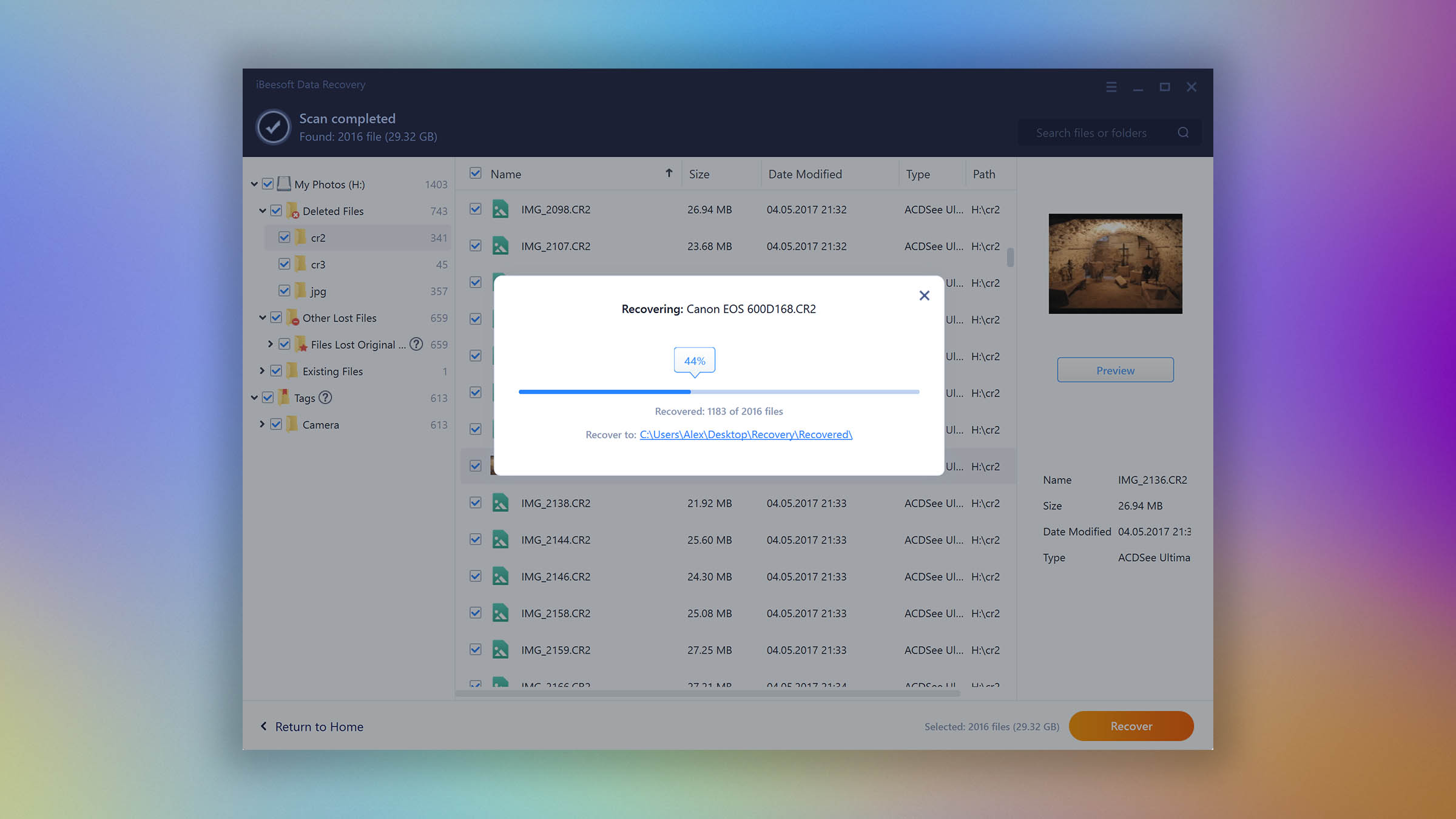Select the cr3 folder in tree
The width and height of the screenshot is (1456, 819).
[358, 265]
